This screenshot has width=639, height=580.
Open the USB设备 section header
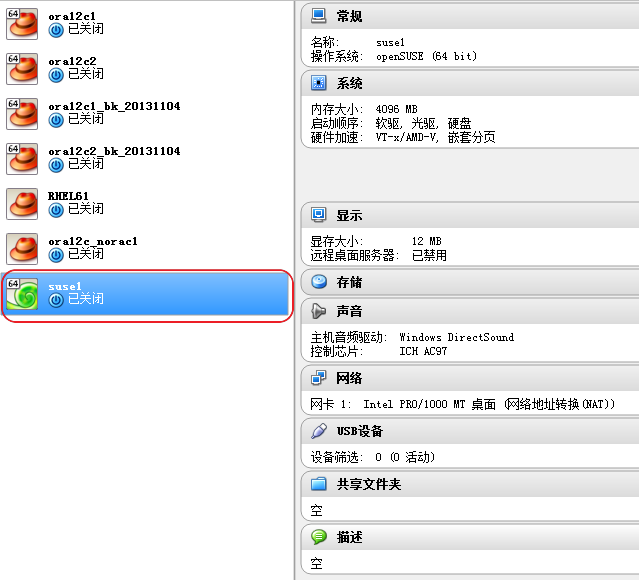(x=470, y=431)
